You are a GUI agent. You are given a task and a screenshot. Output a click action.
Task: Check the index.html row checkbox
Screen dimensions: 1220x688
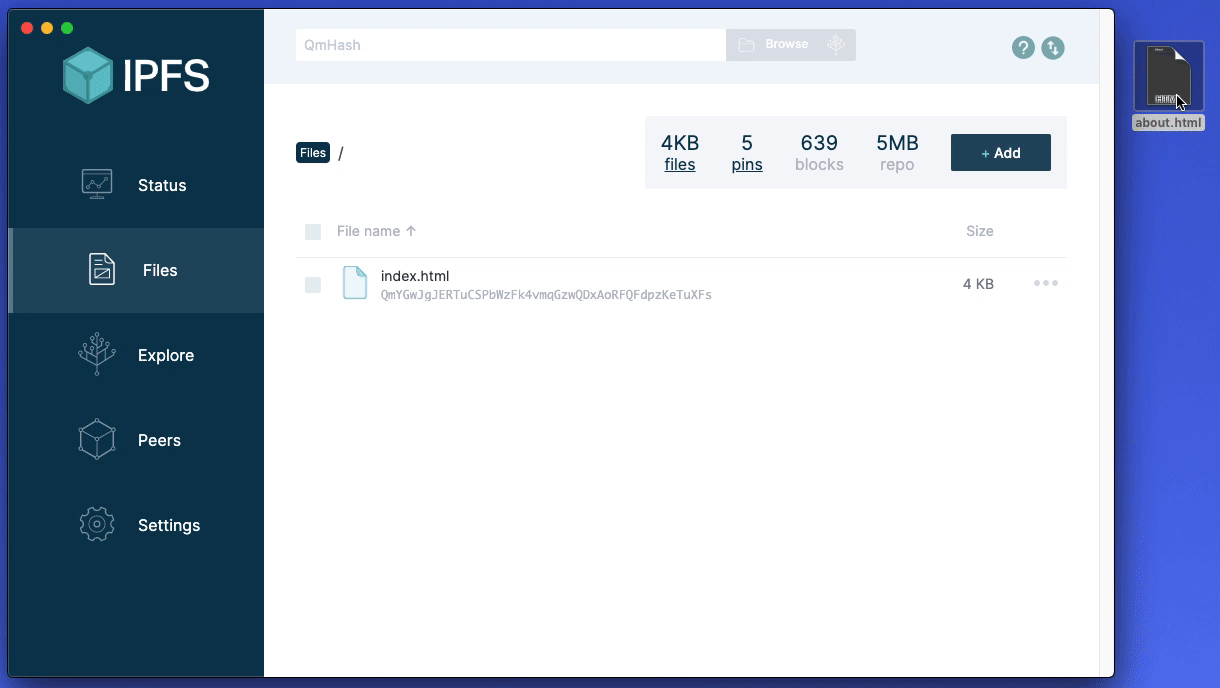(x=313, y=285)
